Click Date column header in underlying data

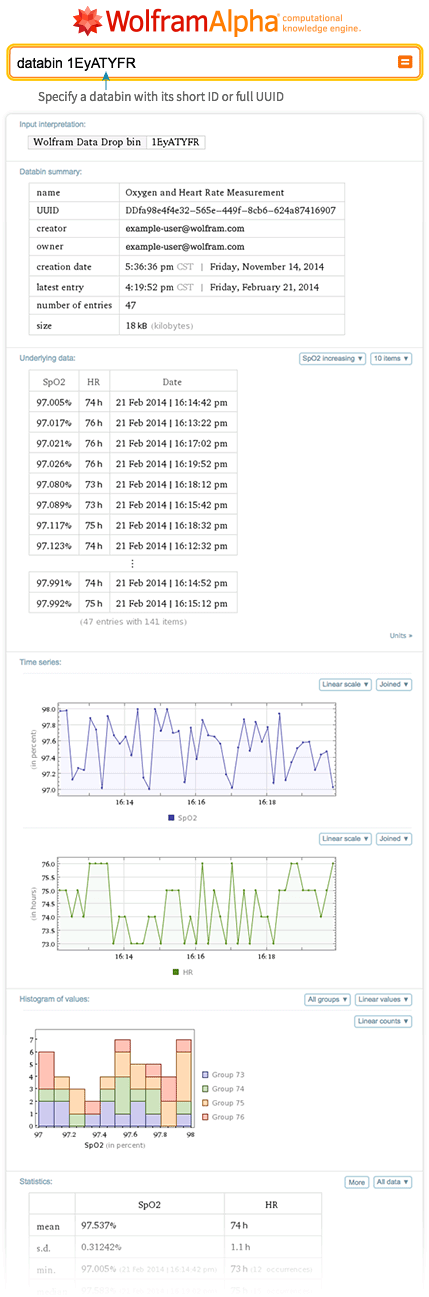(172, 382)
